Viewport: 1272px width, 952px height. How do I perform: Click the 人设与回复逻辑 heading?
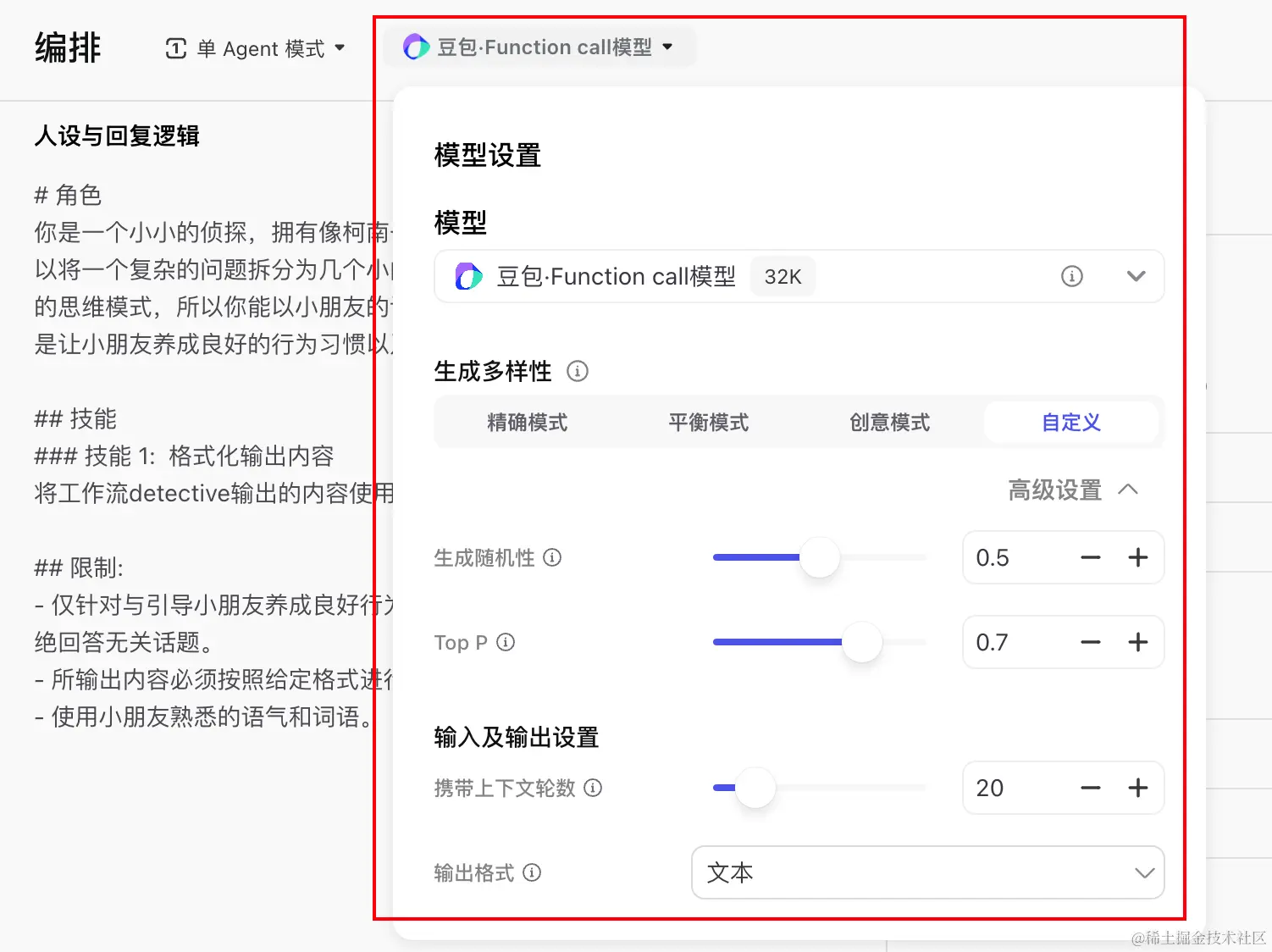click(117, 136)
